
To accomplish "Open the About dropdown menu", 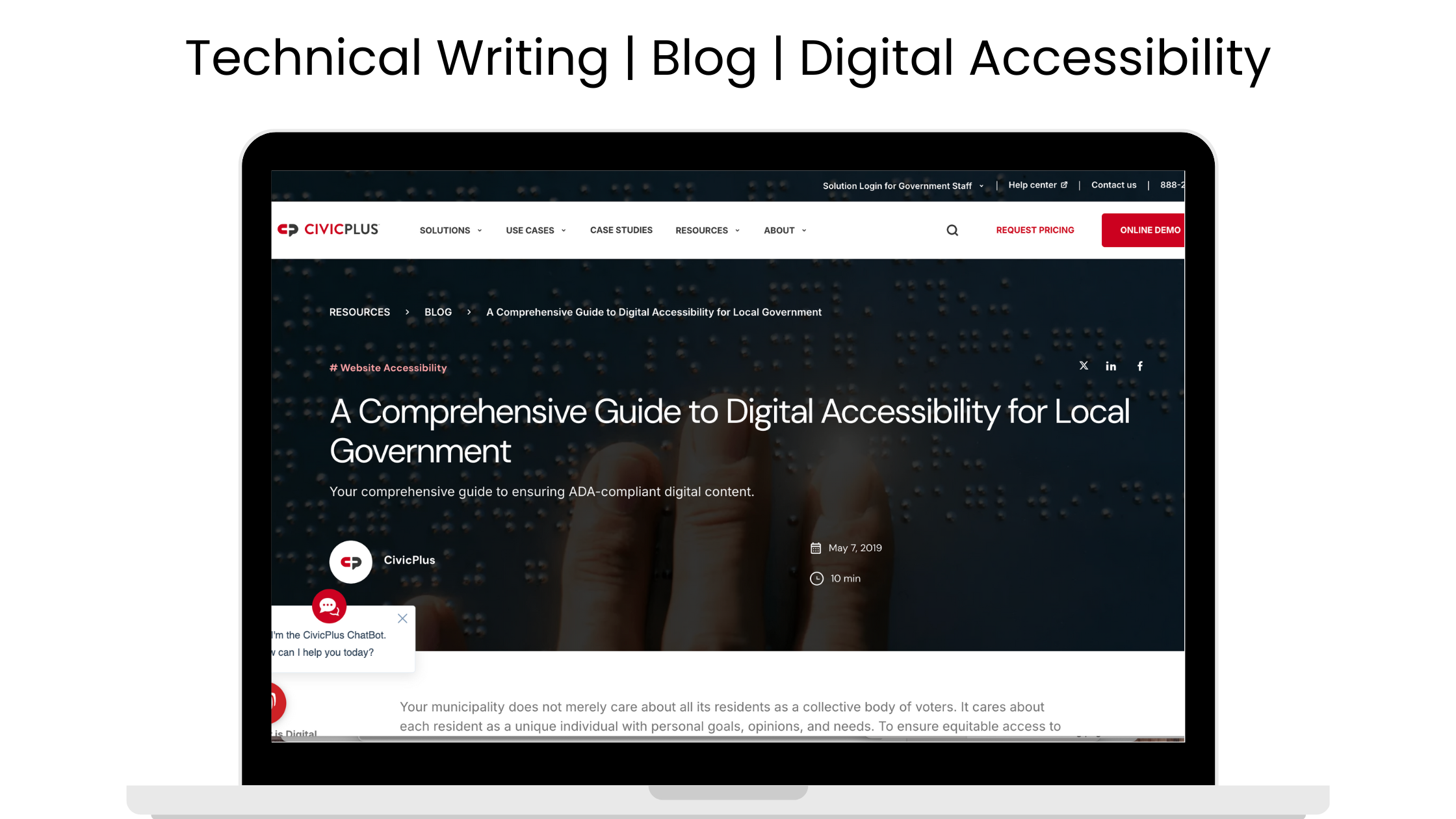I will point(784,230).
